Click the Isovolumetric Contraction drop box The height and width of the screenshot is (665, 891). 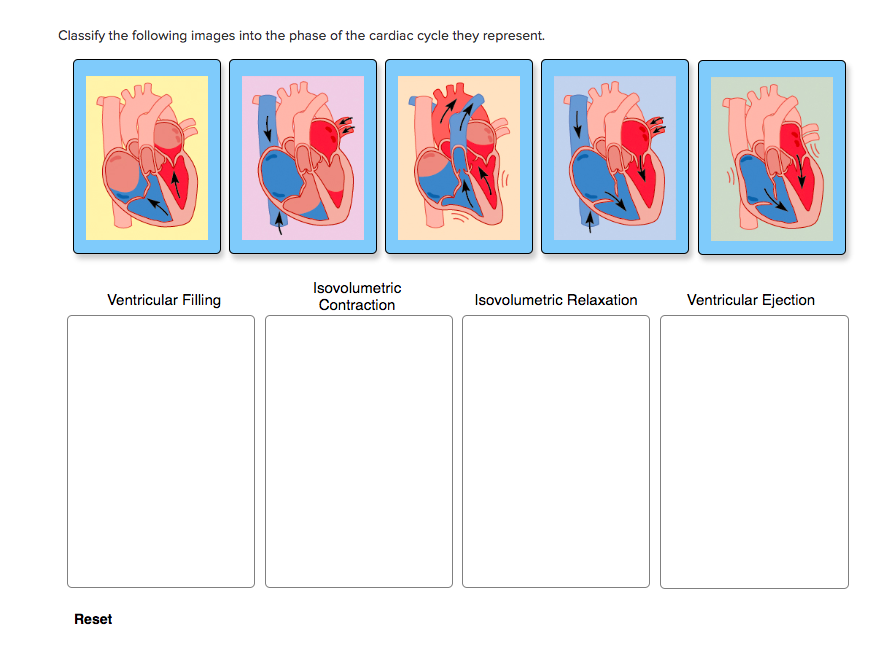click(x=359, y=451)
